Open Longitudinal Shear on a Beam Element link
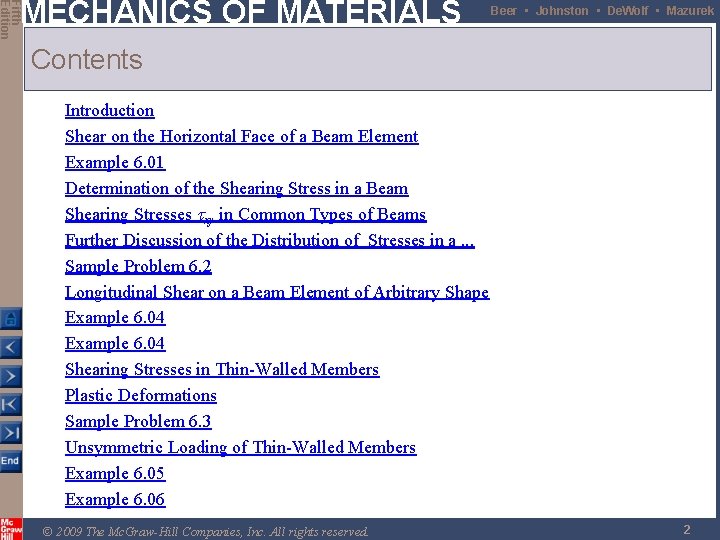The width and height of the screenshot is (720, 540). pyautogui.click(x=277, y=292)
